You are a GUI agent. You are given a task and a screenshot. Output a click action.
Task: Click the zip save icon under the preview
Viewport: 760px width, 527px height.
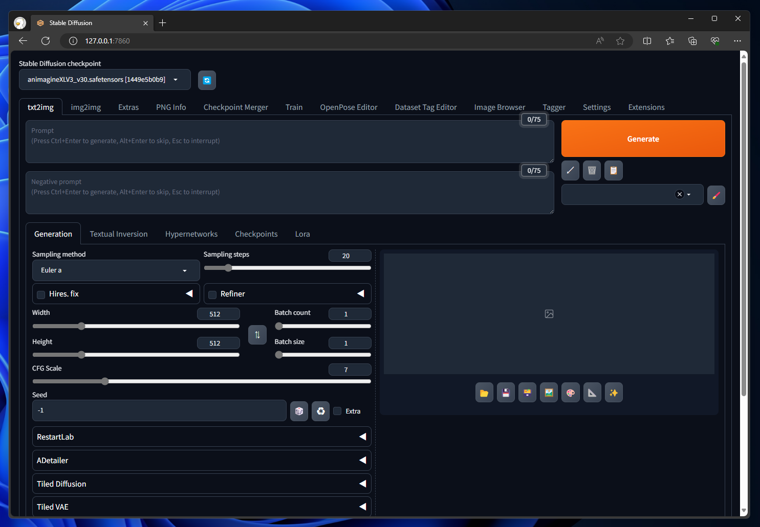(527, 393)
